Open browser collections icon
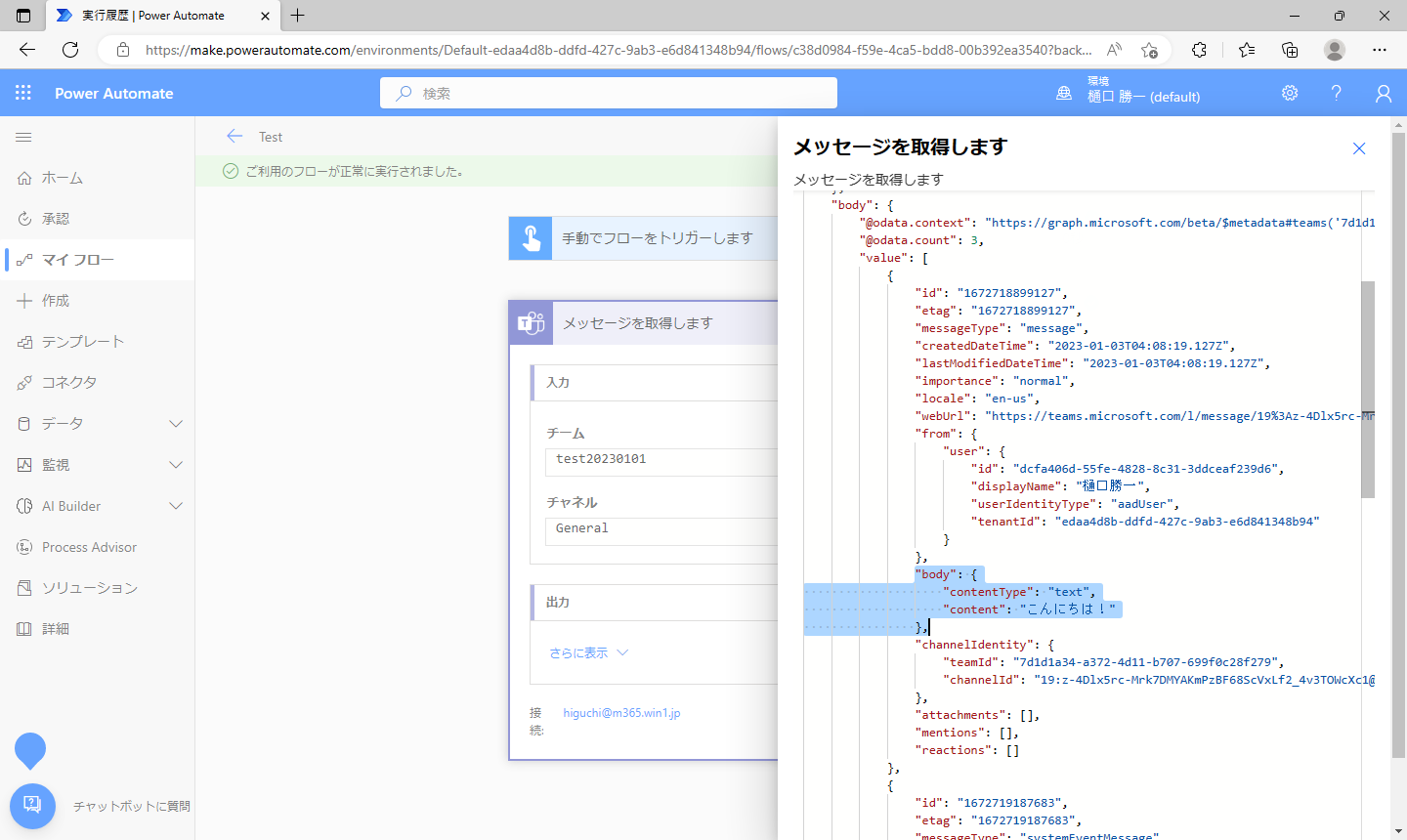This screenshot has height=840, width=1407. pos(1290,50)
